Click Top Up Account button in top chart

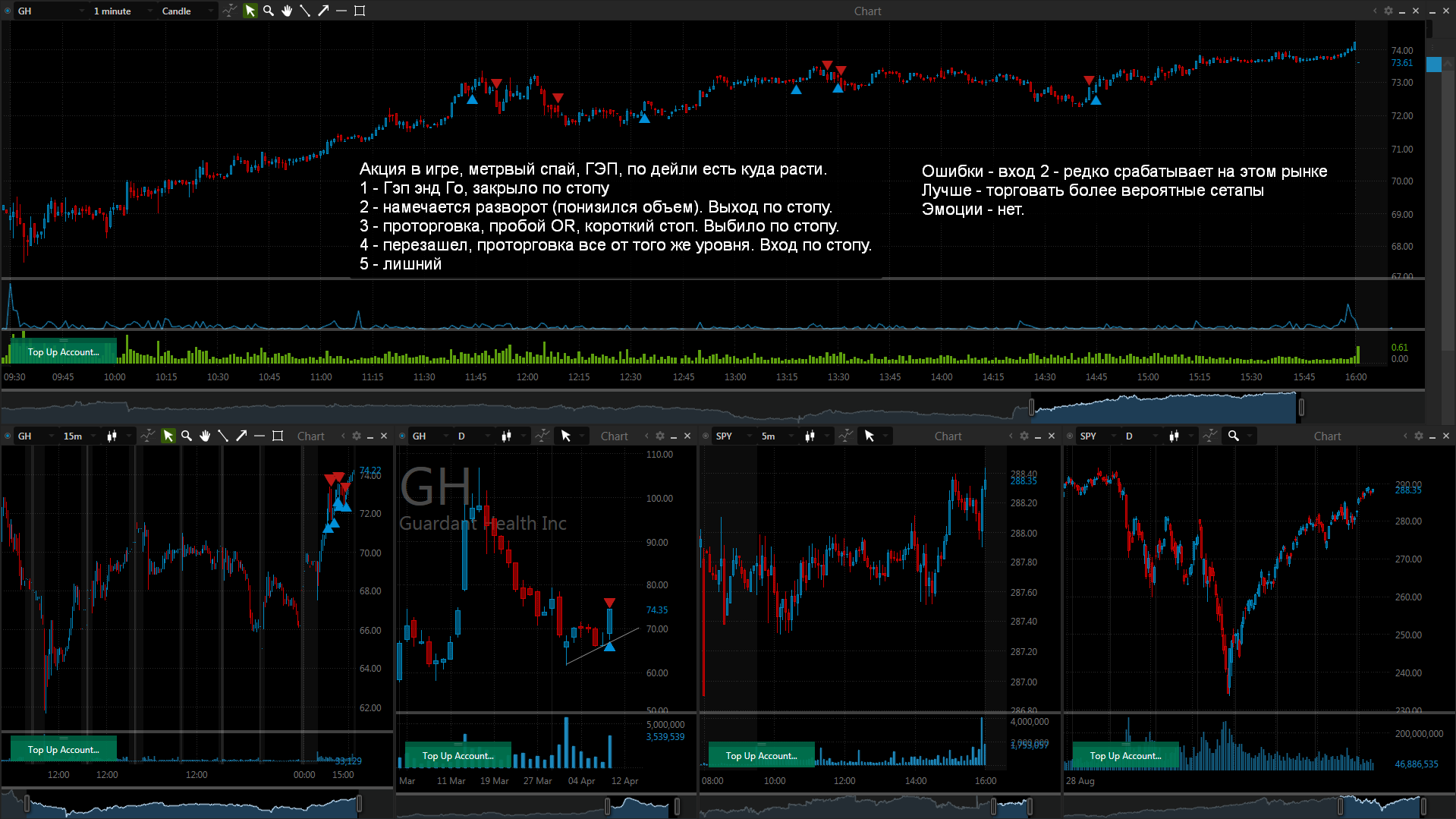pyautogui.click(x=63, y=352)
